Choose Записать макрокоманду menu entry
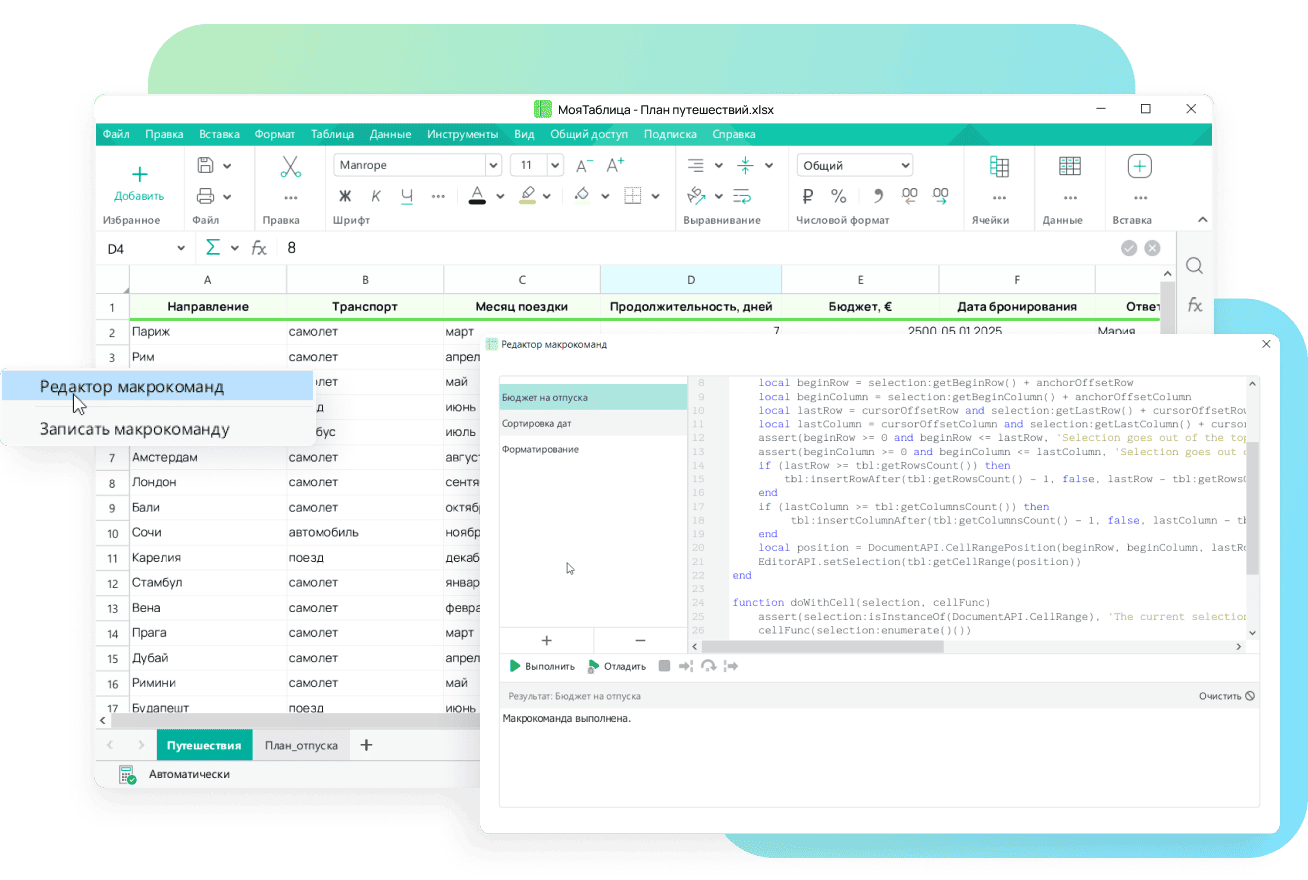 (157, 429)
